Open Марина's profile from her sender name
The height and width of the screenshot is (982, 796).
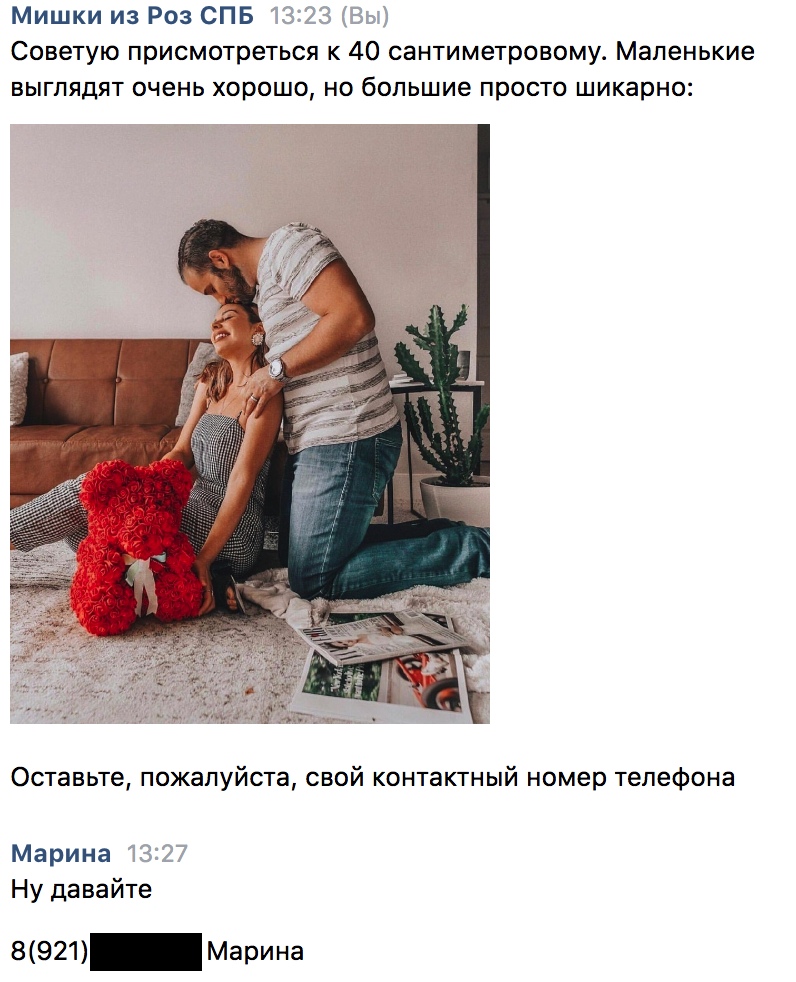(61, 853)
